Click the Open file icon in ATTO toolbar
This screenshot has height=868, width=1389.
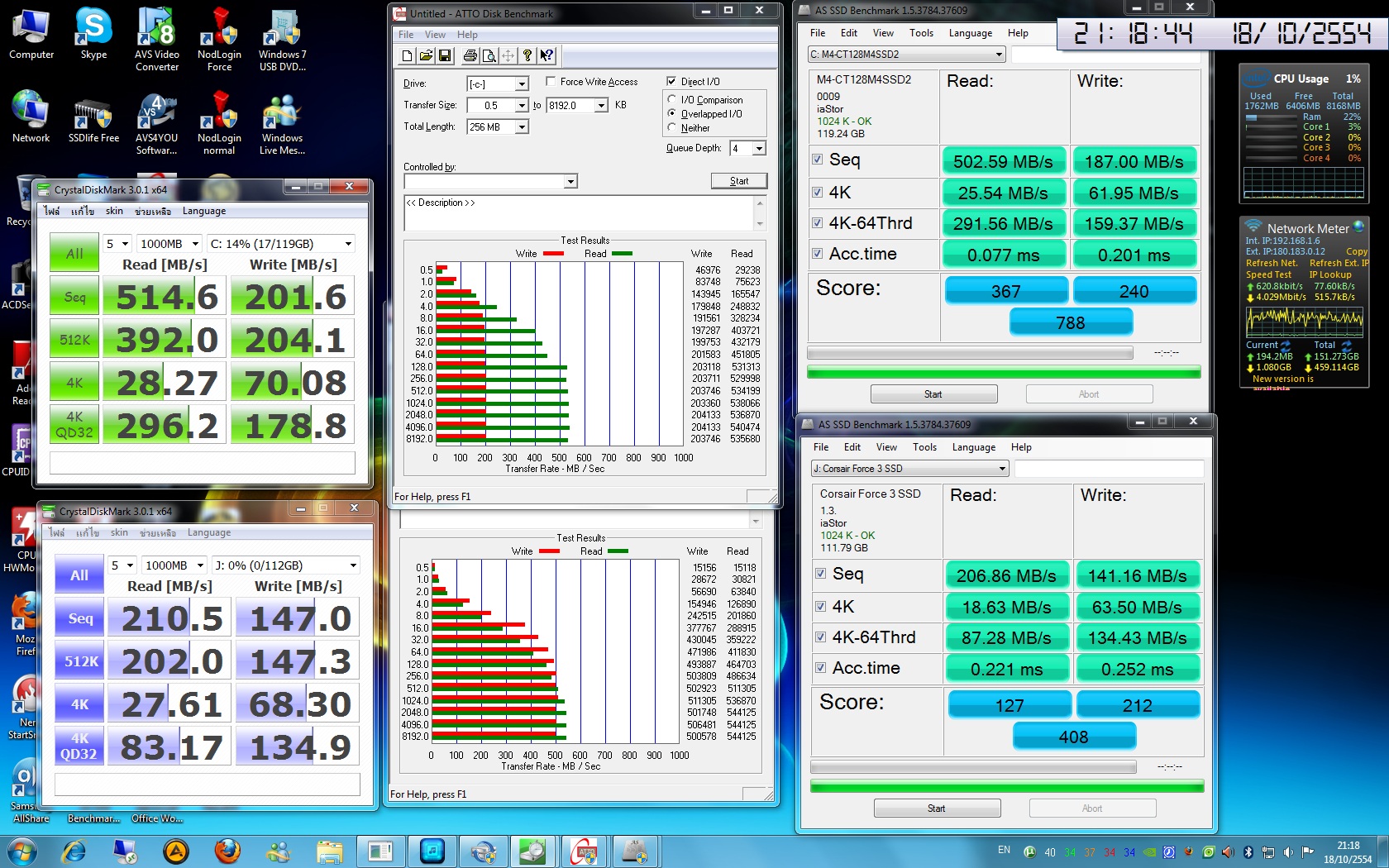(426, 56)
